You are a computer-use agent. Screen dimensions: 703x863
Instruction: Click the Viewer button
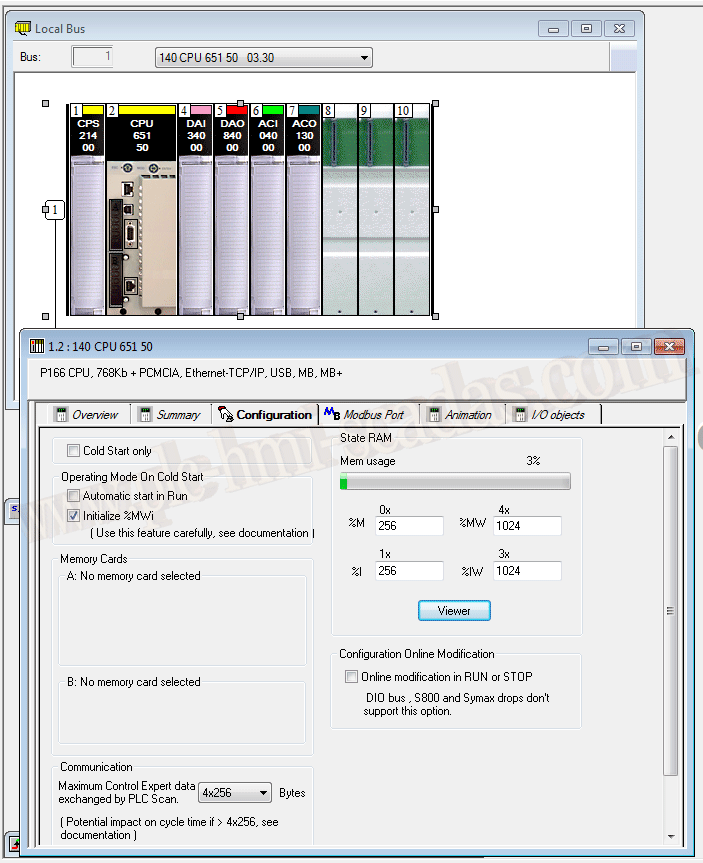click(x=454, y=610)
